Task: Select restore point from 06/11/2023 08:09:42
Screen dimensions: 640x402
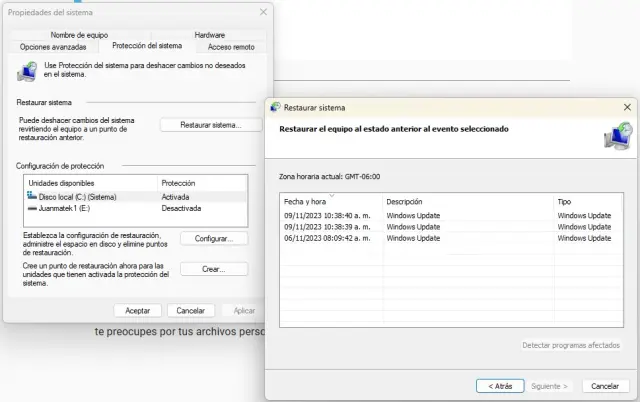Action: [331, 238]
